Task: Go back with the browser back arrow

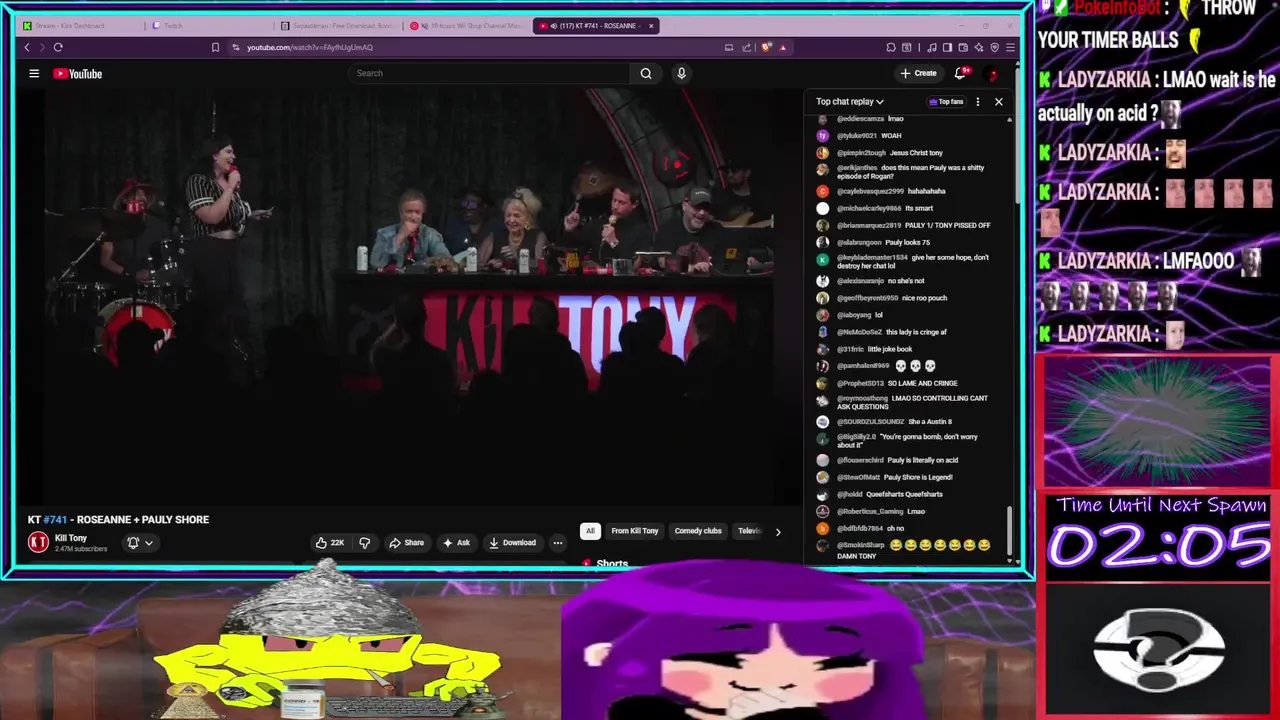Action: [x=27, y=47]
